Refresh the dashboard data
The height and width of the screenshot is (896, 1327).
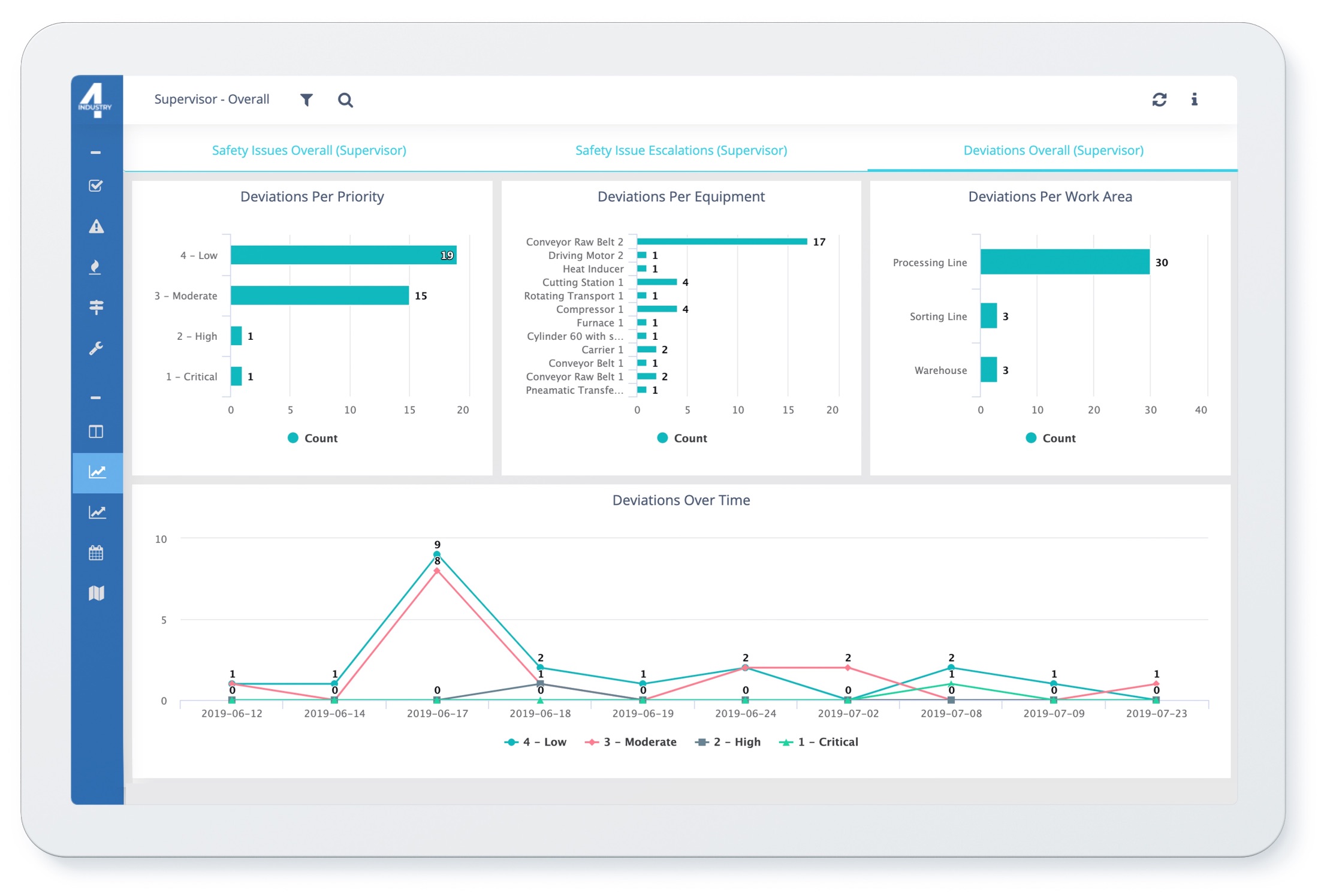(1159, 99)
